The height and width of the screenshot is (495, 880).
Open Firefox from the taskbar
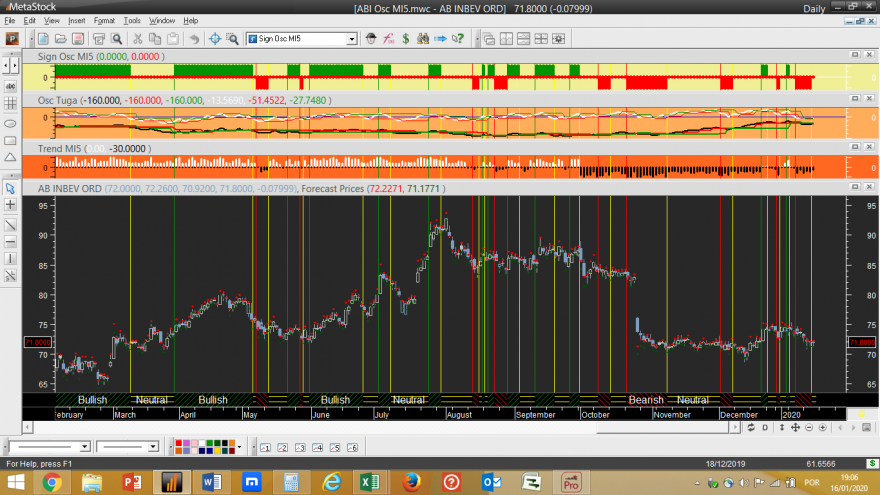point(411,482)
